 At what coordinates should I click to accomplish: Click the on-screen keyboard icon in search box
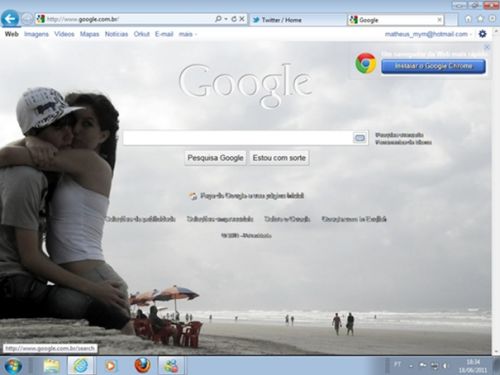click(360, 138)
